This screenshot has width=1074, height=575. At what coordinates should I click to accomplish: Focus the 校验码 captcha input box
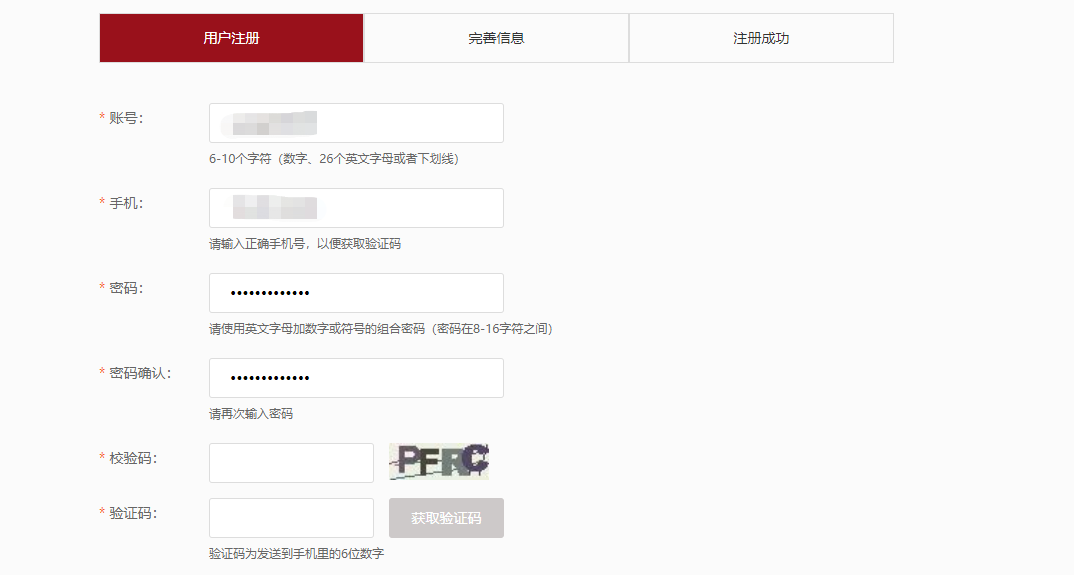click(x=291, y=463)
